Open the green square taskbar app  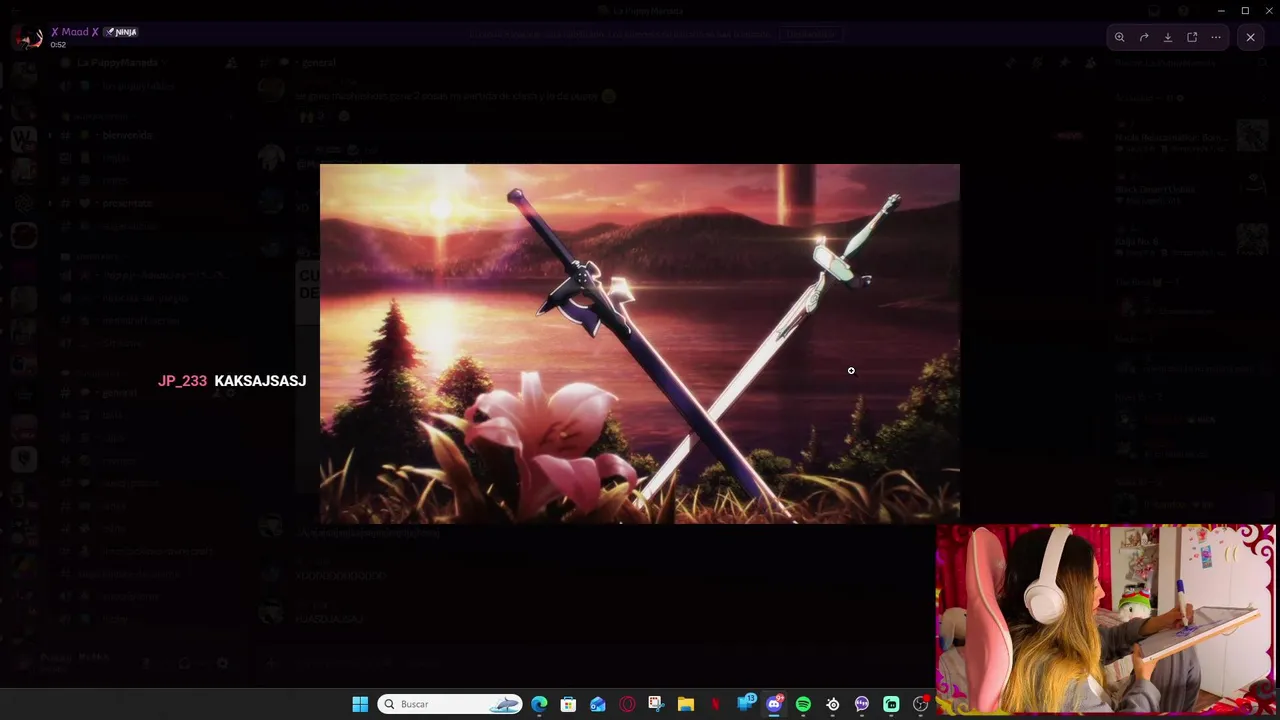pos(891,704)
